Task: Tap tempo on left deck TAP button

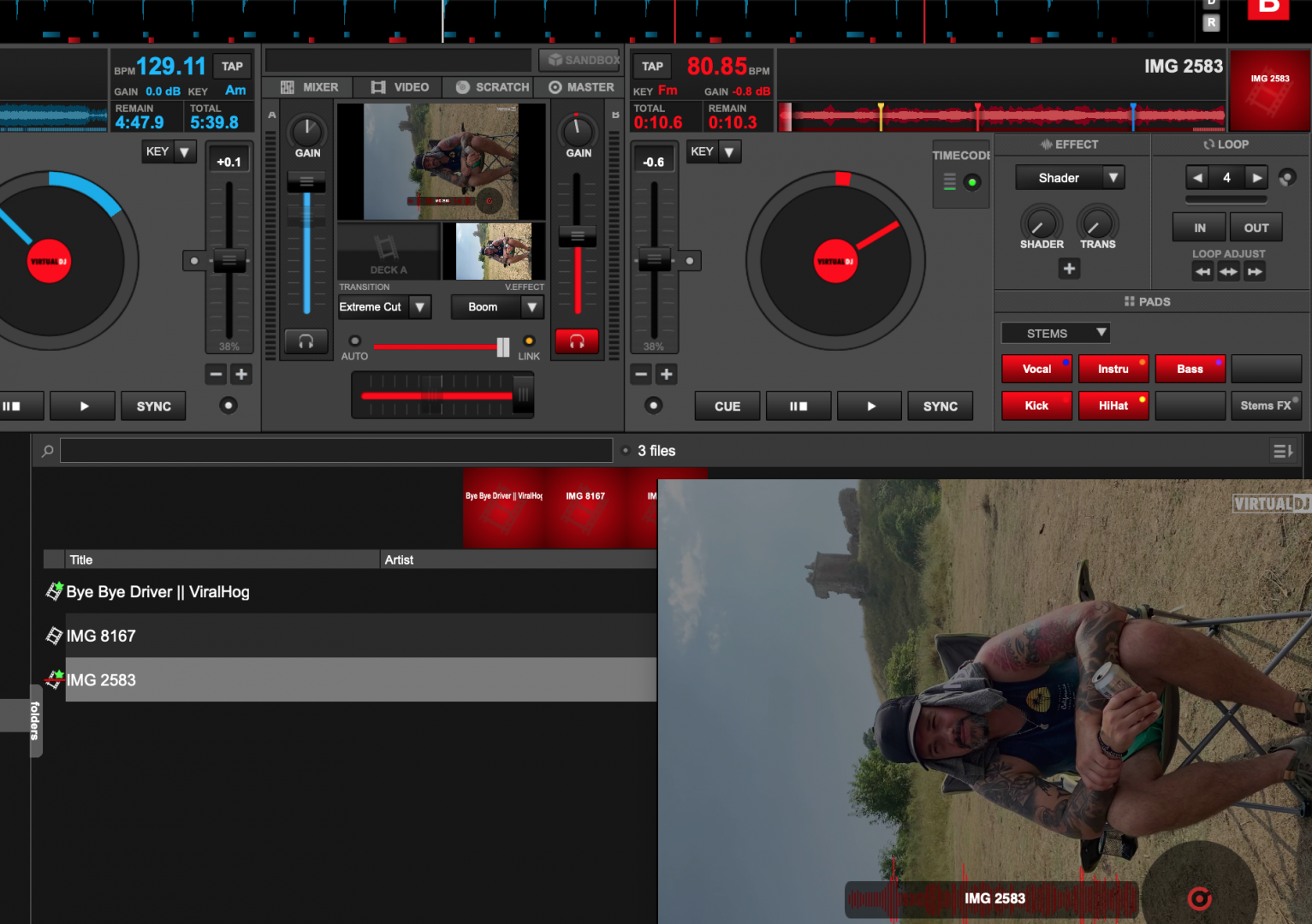Action: coord(232,66)
